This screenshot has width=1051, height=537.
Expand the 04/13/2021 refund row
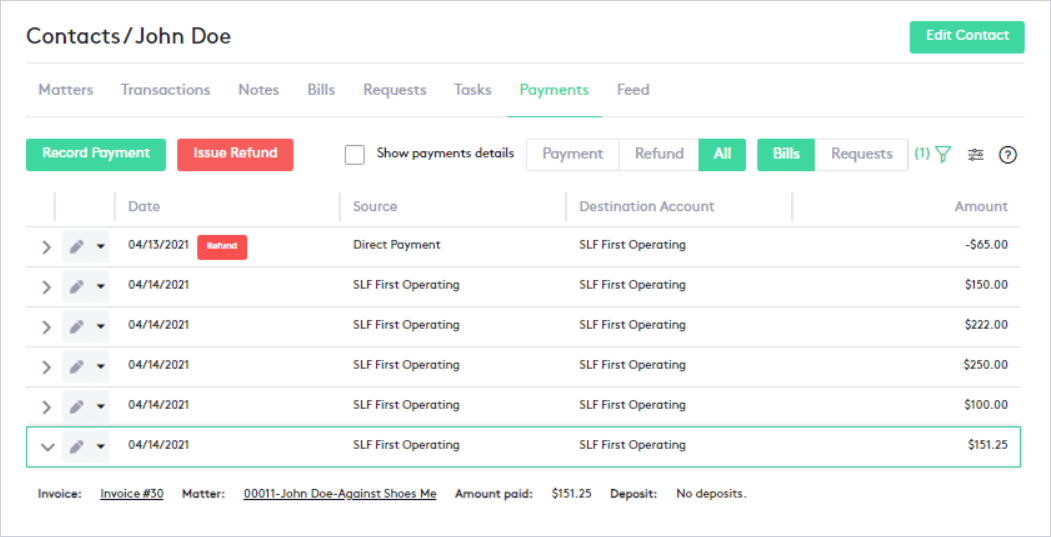[46, 247]
